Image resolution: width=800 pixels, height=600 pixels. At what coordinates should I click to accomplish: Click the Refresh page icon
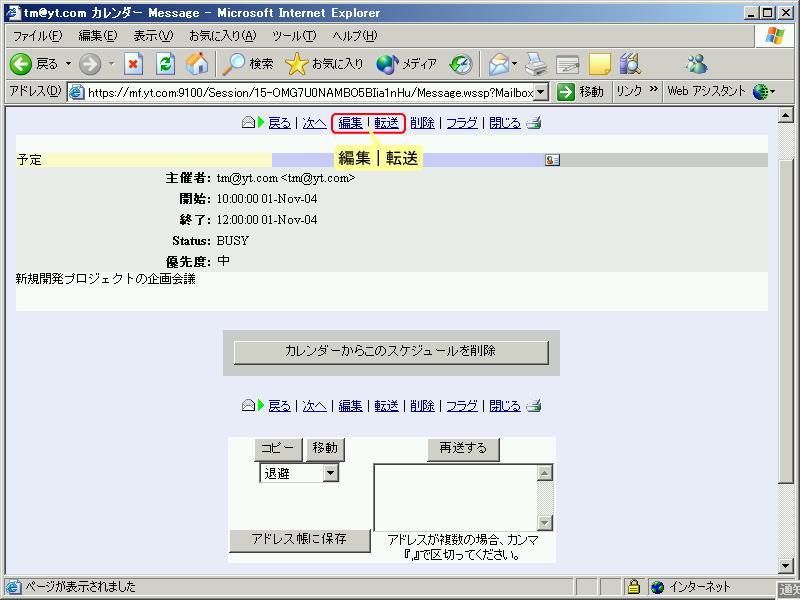[x=166, y=64]
